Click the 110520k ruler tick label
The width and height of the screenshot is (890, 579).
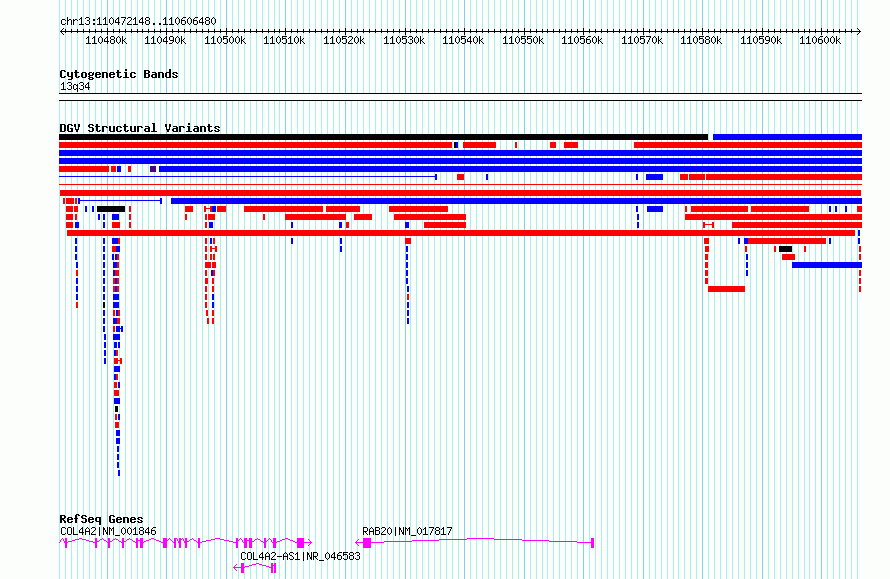(344, 40)
